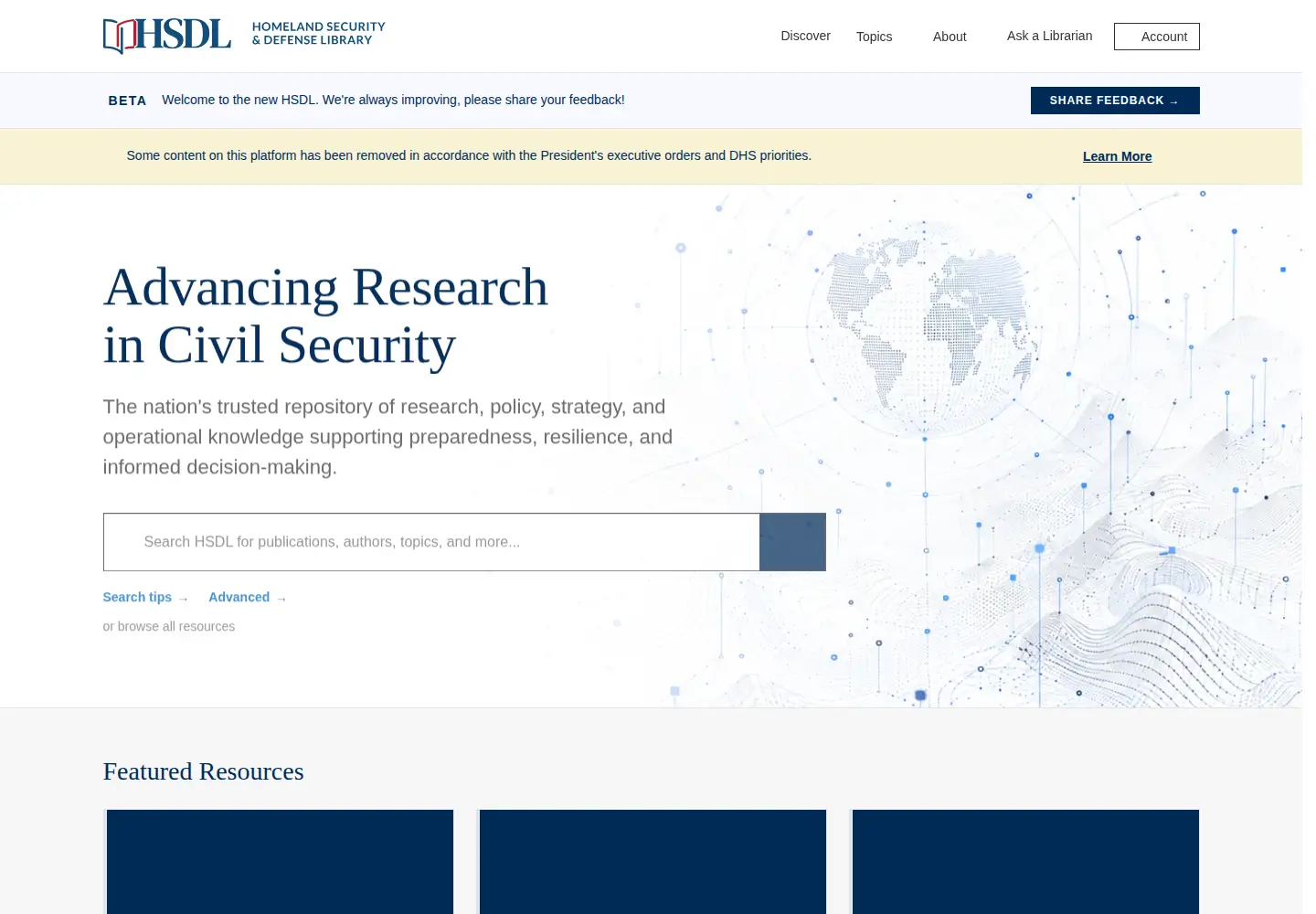The width and height of the screenshot is (1316, 914).
Task: Open the Learn More link
Action: [1117, 156]
